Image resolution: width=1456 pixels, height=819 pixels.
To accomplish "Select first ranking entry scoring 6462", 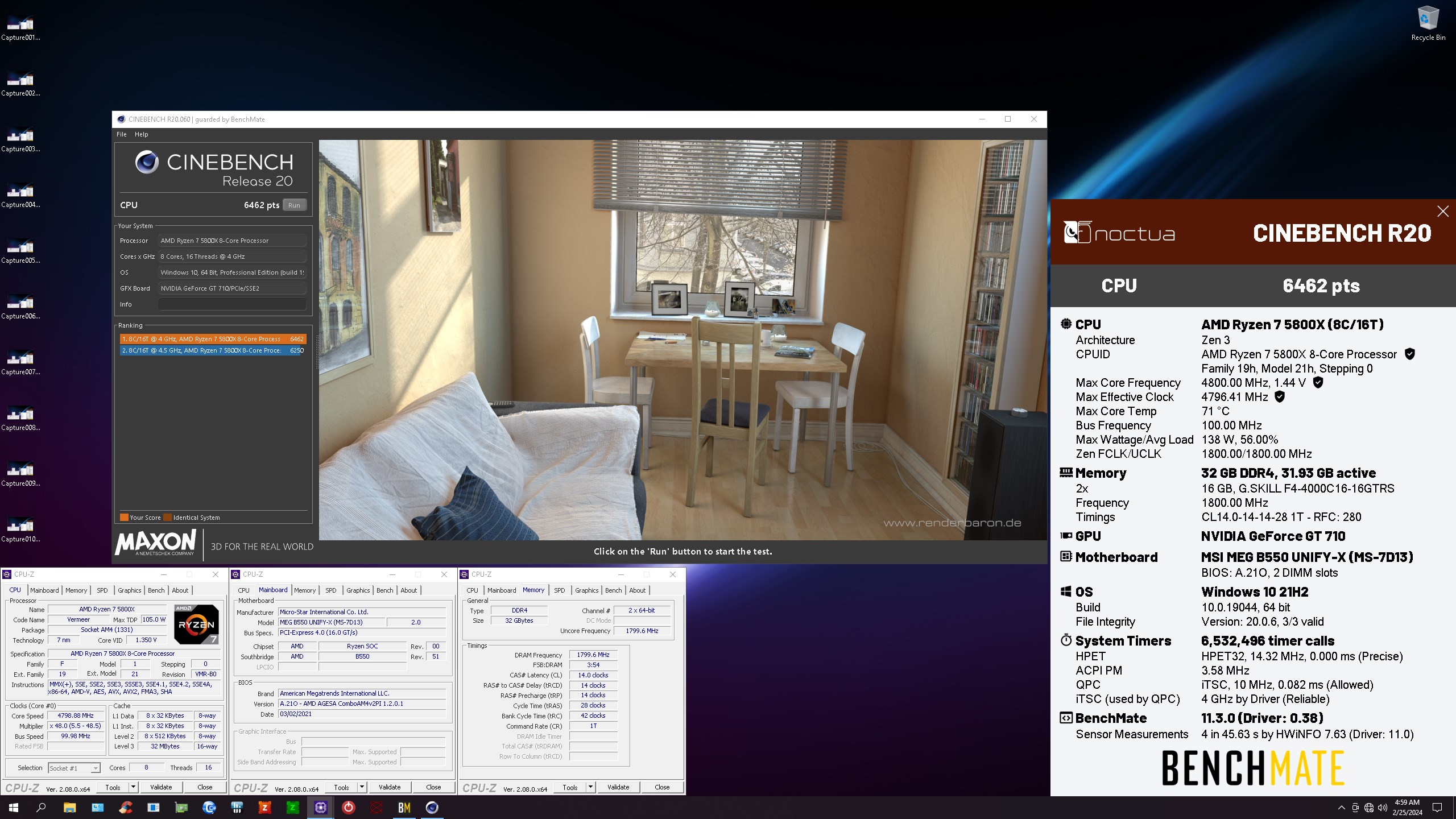I will click(213, 339).
